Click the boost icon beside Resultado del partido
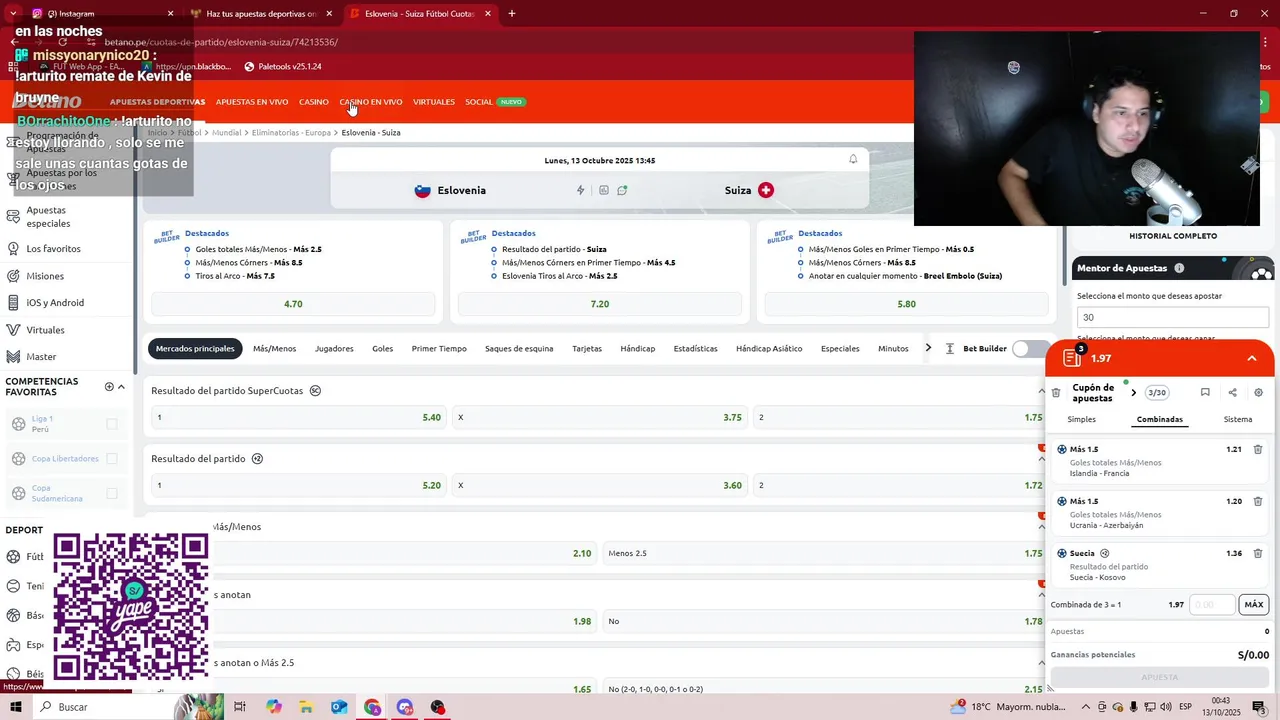Screen dimensions: 1280x720 (x=257, y=459)
